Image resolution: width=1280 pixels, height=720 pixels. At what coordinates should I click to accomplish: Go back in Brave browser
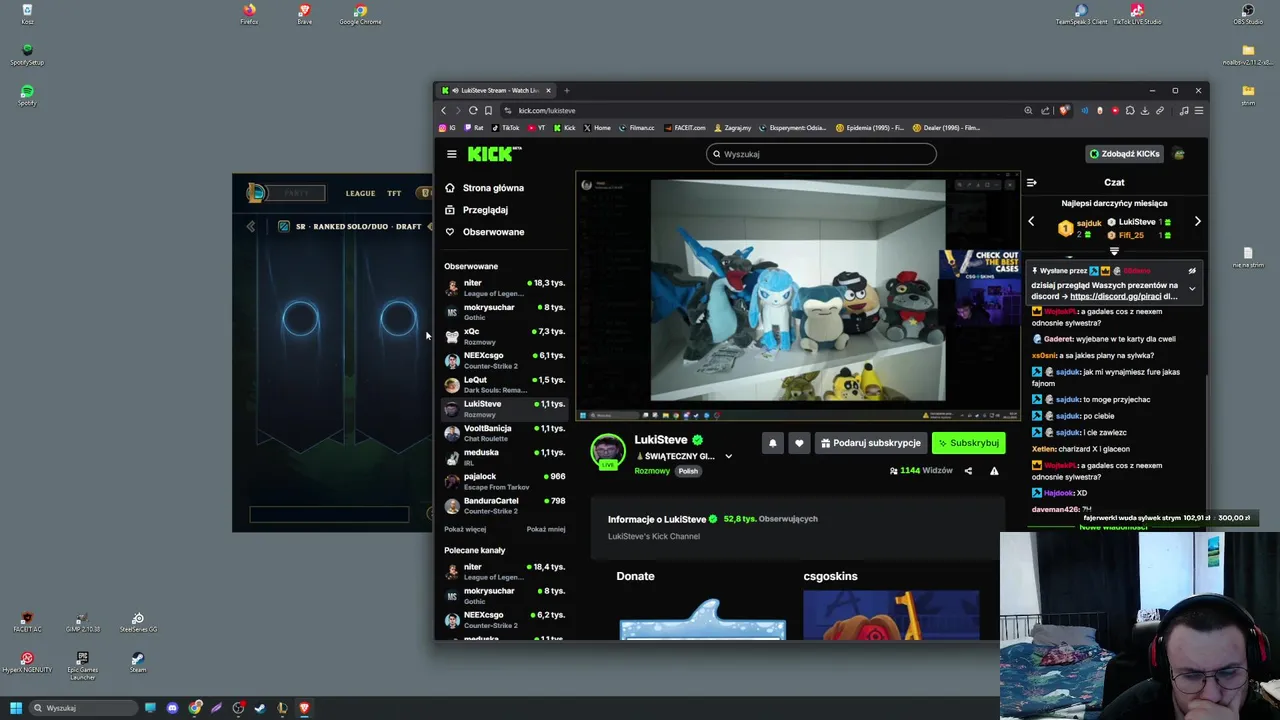tap(444, 110)
